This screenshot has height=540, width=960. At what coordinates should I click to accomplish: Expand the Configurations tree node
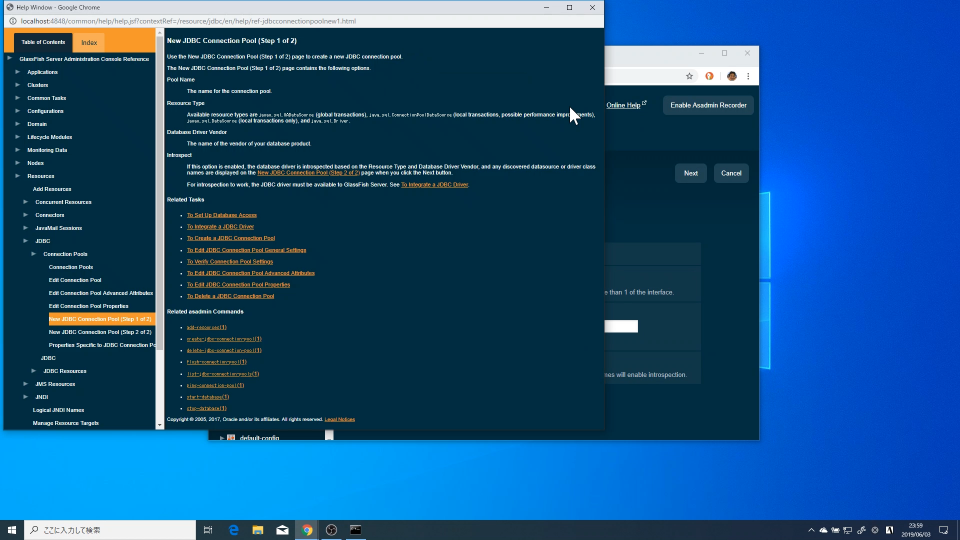[x=17, y=111]
